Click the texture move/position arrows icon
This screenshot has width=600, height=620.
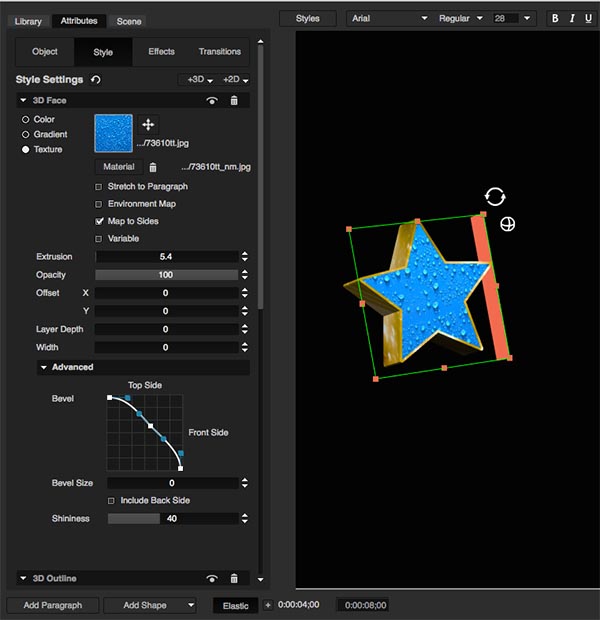(x=148, y=124)
